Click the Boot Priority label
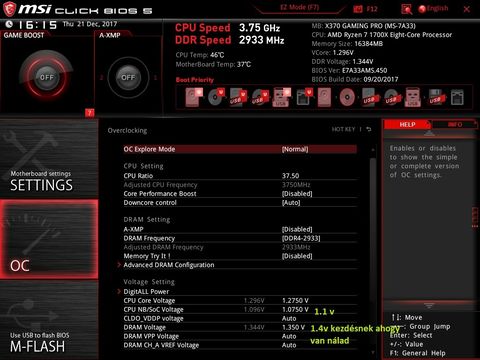The image size is (480, 360). pos(195,80)
